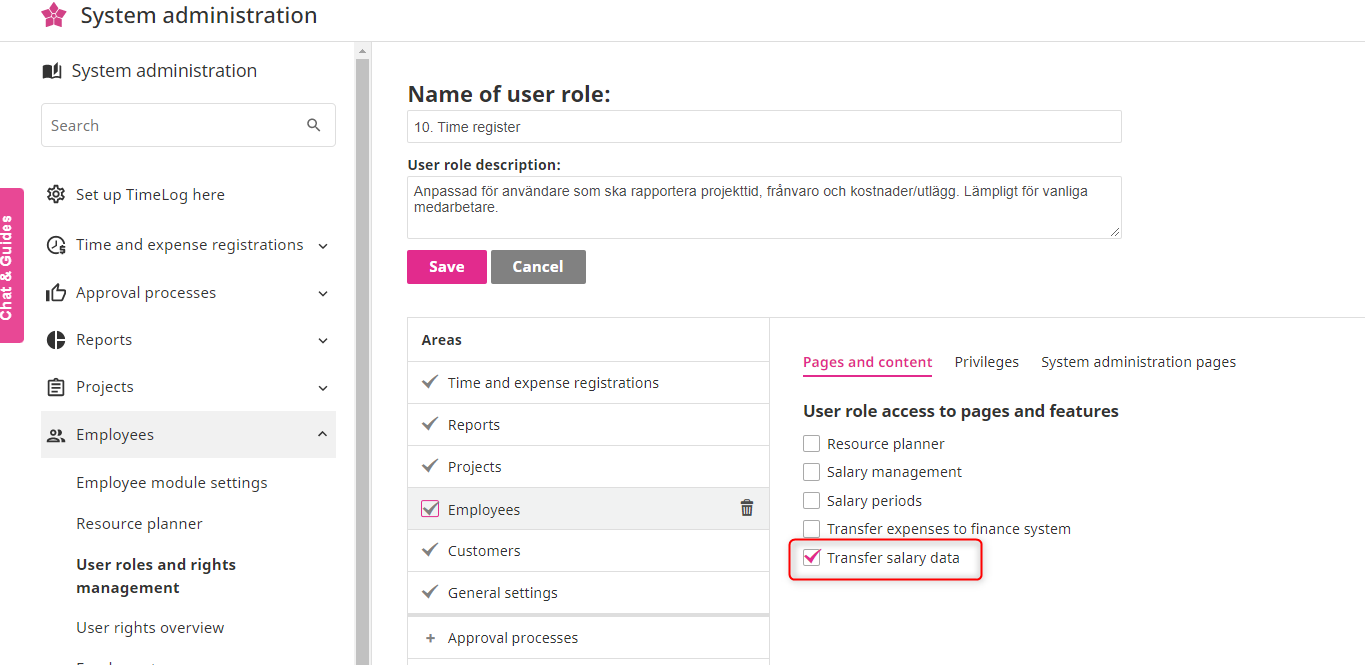Click the search magnifier icon
1365x665 pixels.
click(314, 125)
